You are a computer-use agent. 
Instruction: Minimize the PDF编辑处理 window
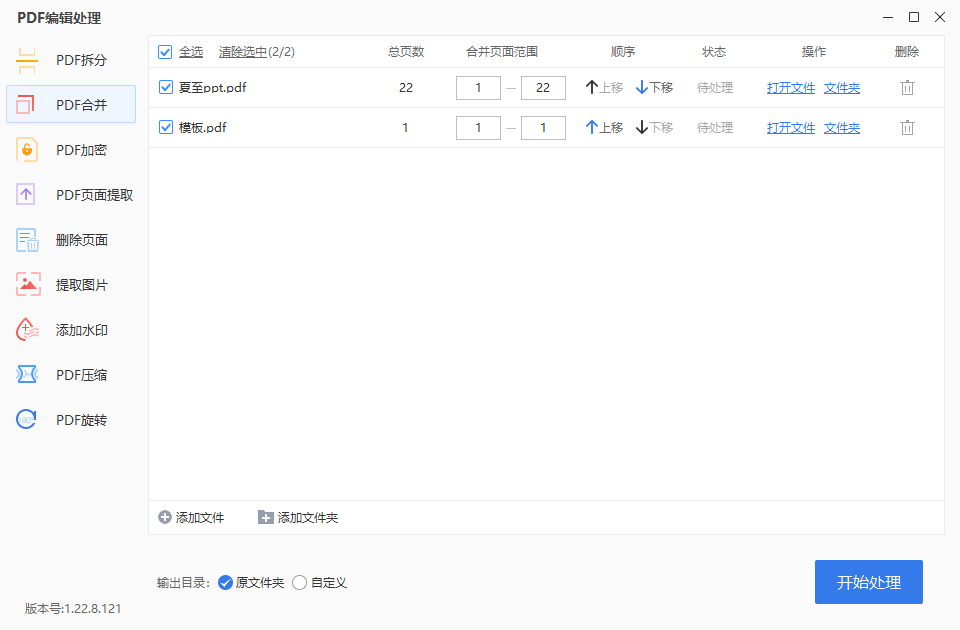(x=888, y=17)
